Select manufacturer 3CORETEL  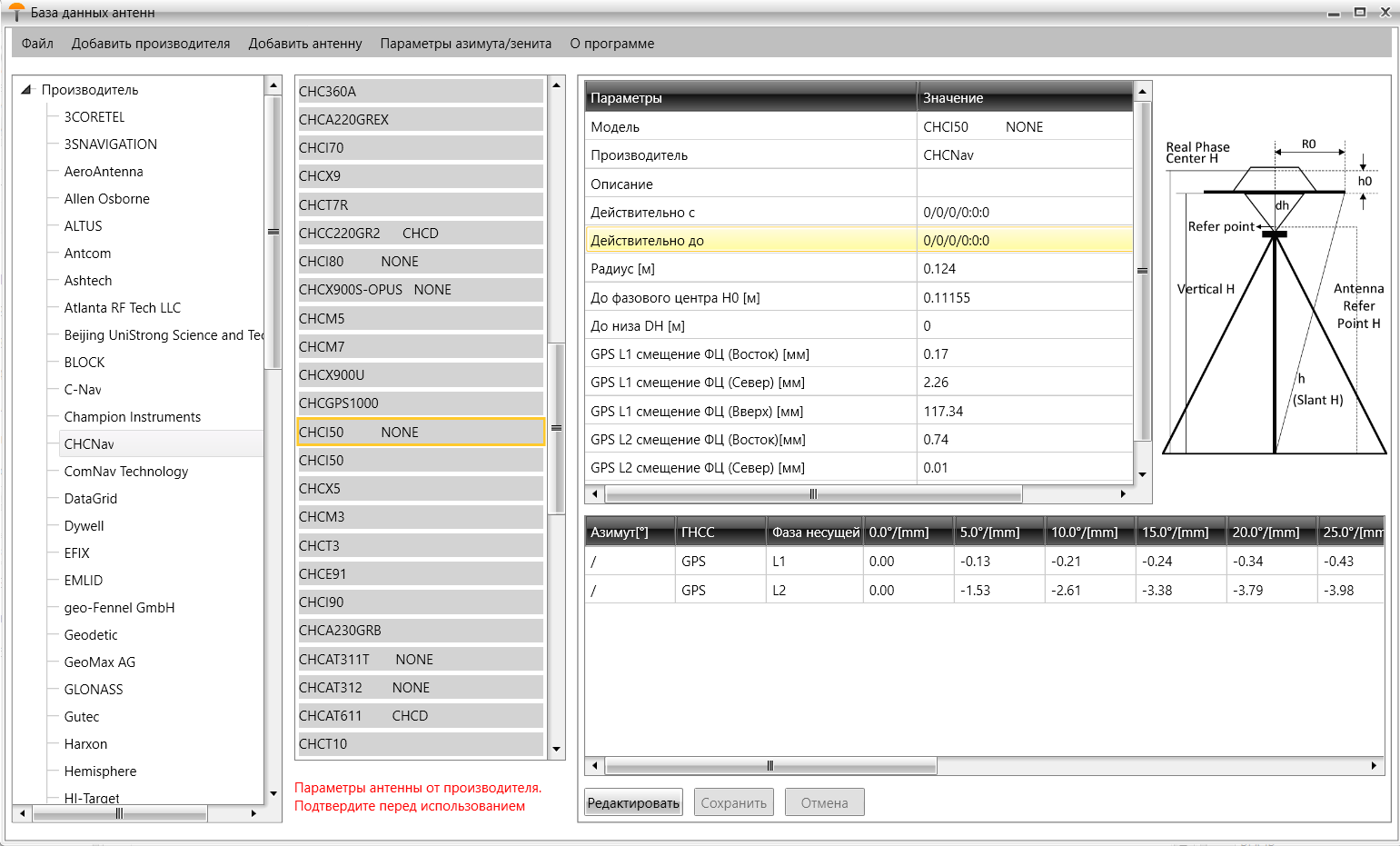pos(94,117)
